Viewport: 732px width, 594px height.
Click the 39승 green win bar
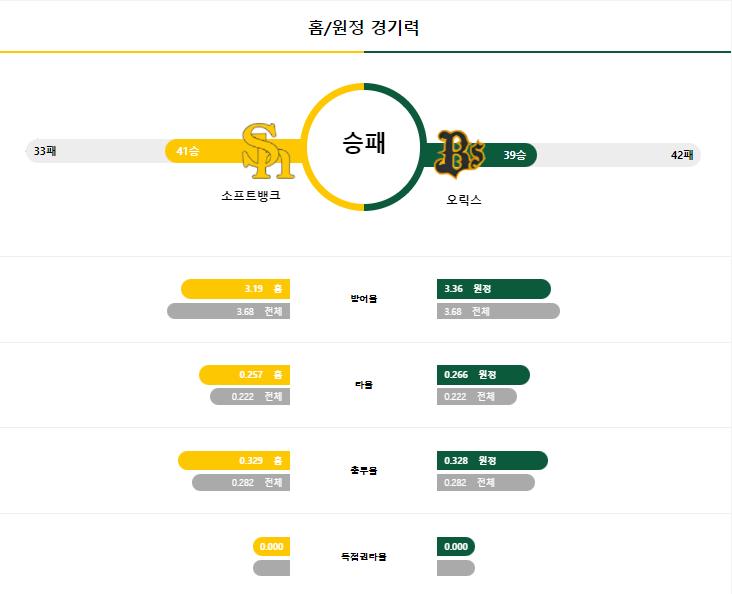pos(480,155)
